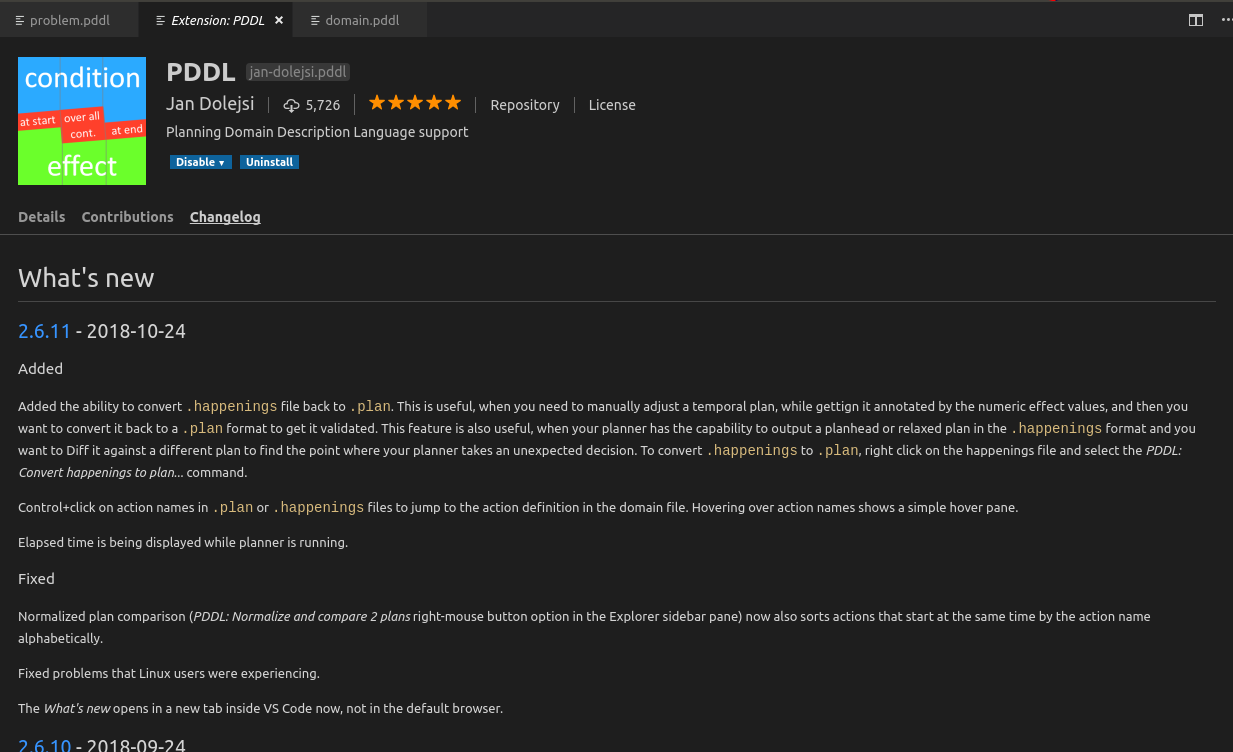Click the PDDL extension condition-effect icon

point(81,121)
